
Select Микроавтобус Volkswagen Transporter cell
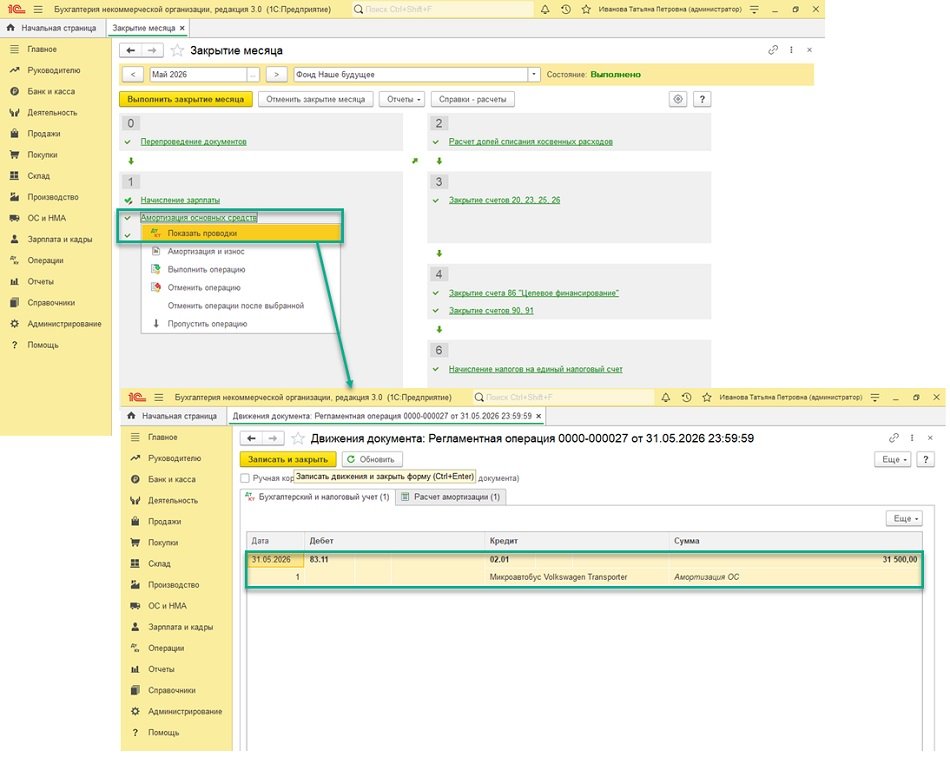578,577
